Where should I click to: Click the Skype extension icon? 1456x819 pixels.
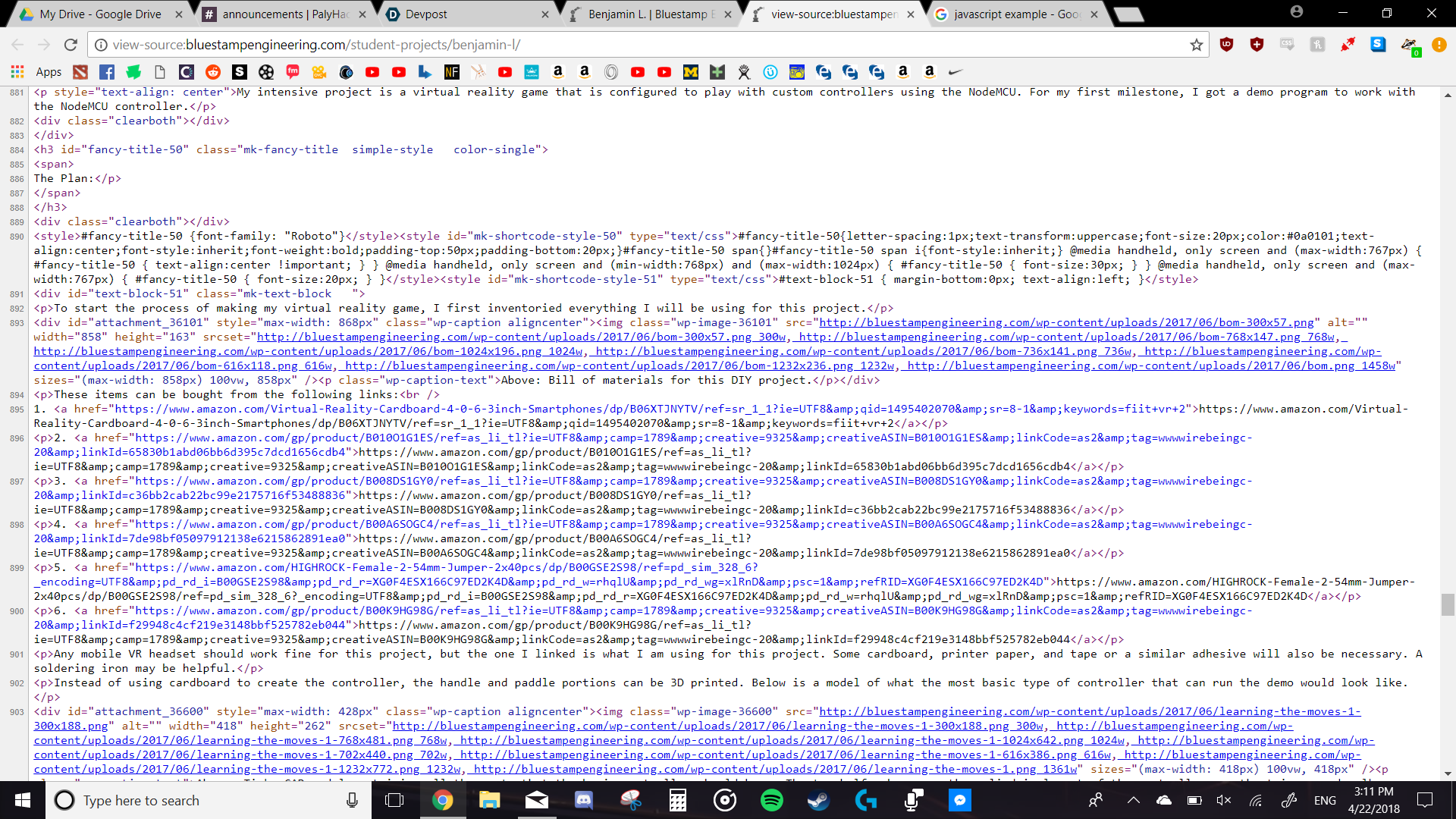tap(1378, 45)
